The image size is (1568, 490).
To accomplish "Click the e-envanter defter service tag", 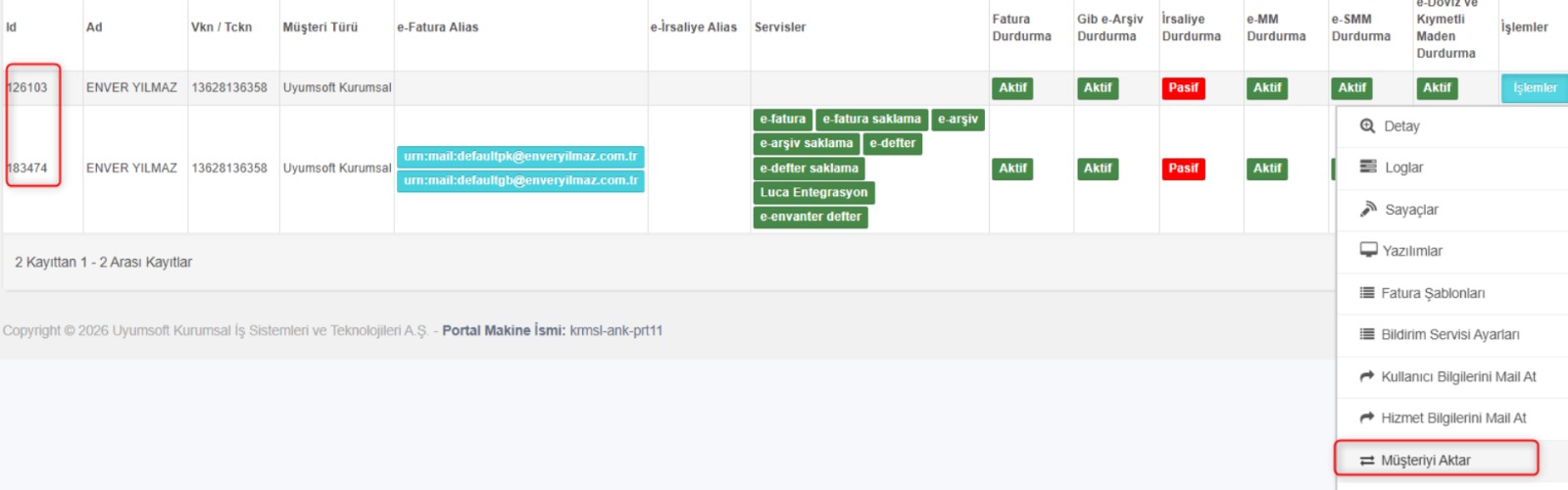I will coord(810,218).
